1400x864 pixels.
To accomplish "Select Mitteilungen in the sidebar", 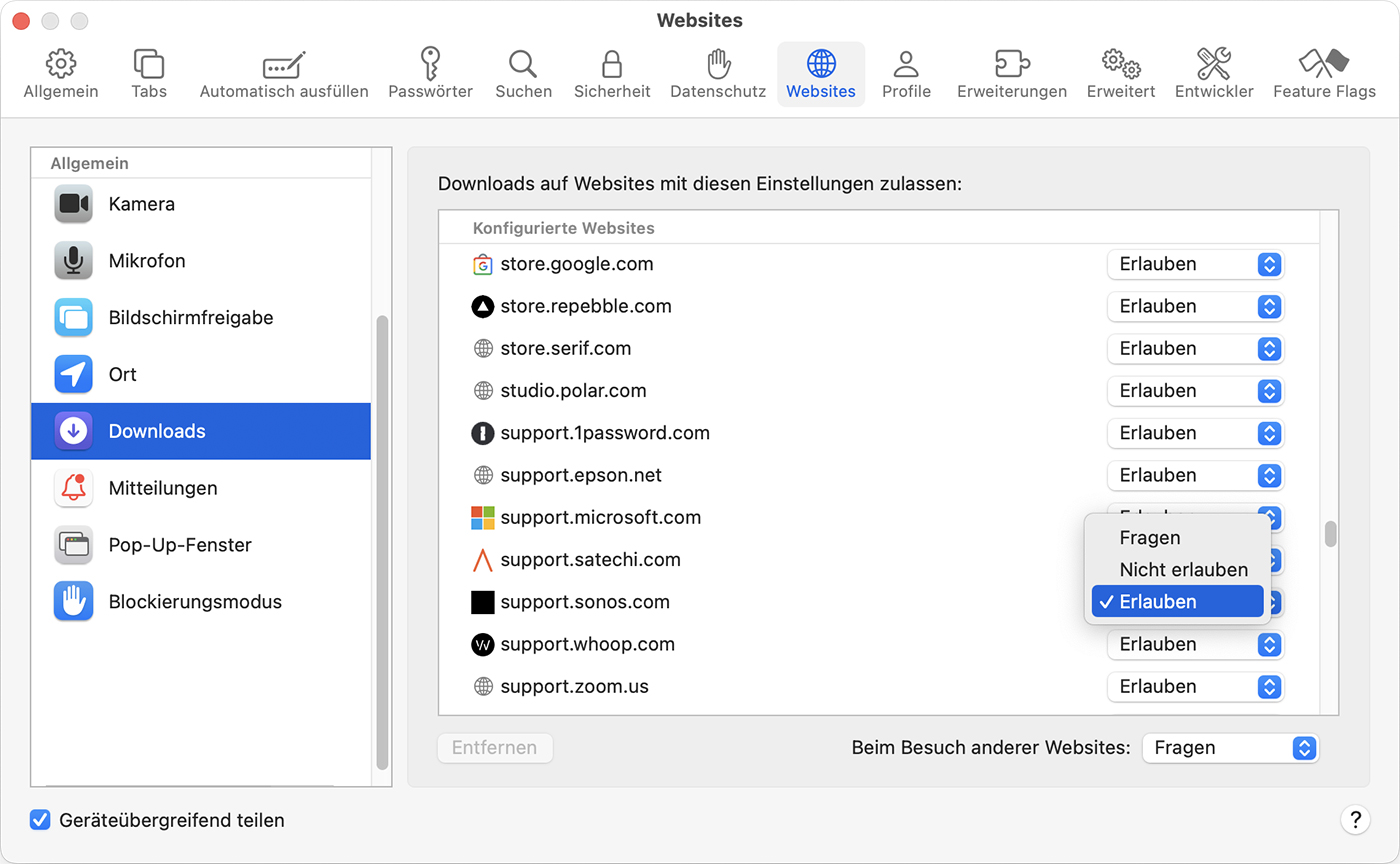I will pos(201,489).
